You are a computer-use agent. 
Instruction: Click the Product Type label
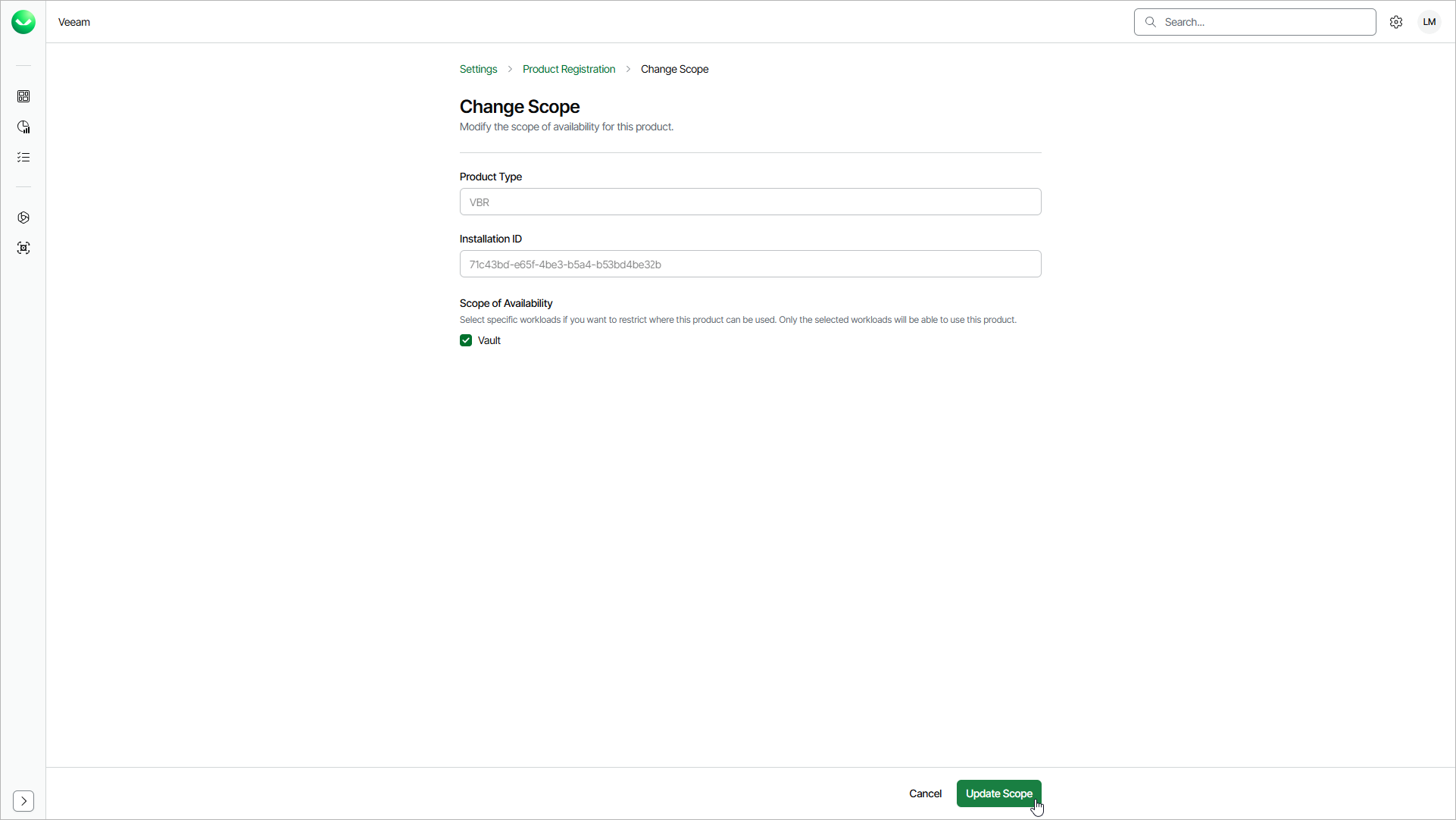[x=491, y=177]
